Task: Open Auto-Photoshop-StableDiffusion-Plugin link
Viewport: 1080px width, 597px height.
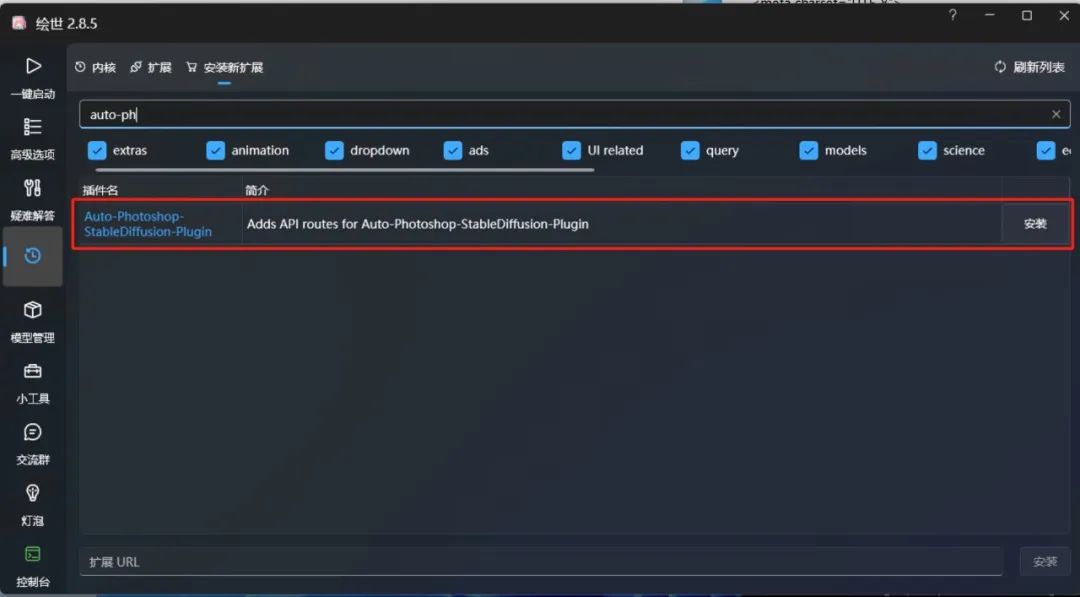Action: coord(148,224)
